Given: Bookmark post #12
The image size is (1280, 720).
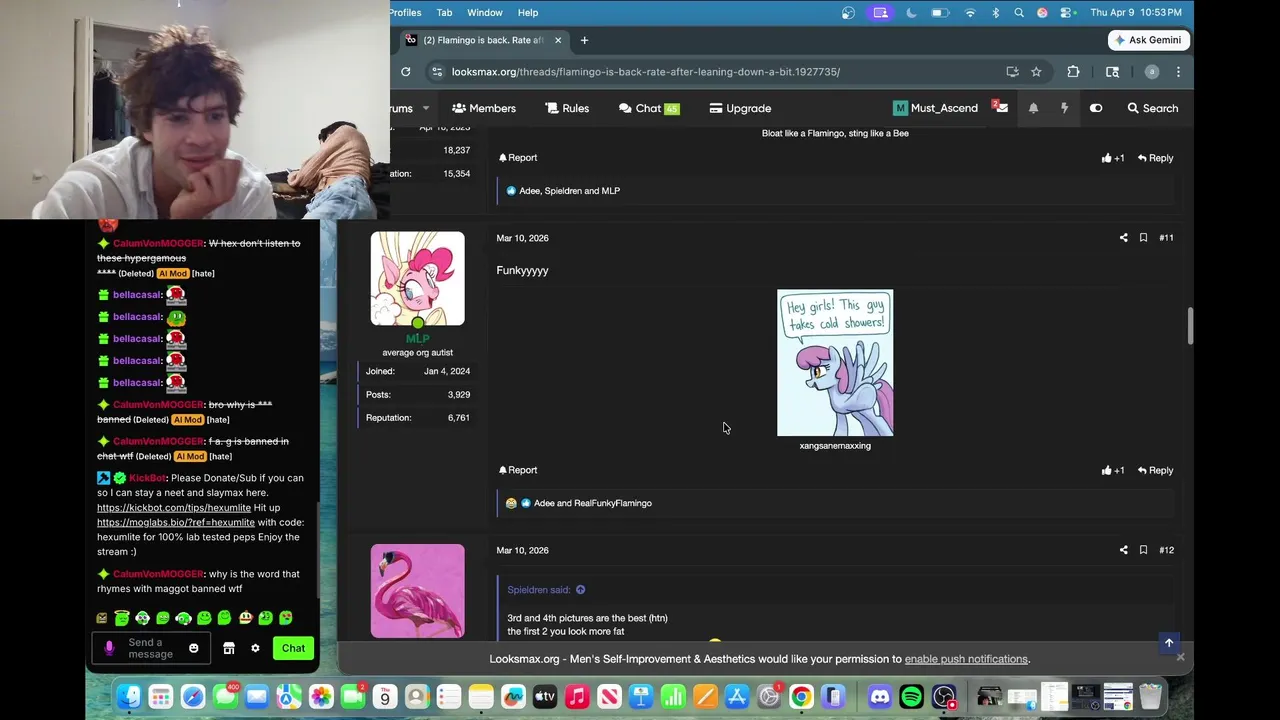Looking at the screenshot, I should [1143, 550].
